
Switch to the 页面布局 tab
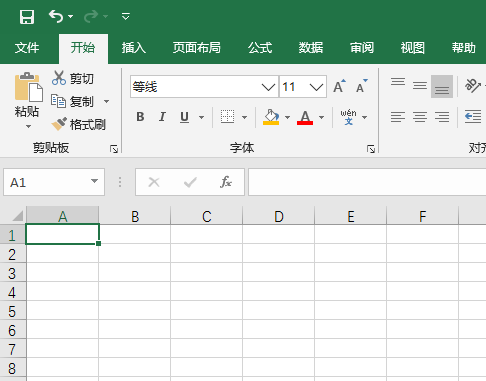(x=197, y=48)
